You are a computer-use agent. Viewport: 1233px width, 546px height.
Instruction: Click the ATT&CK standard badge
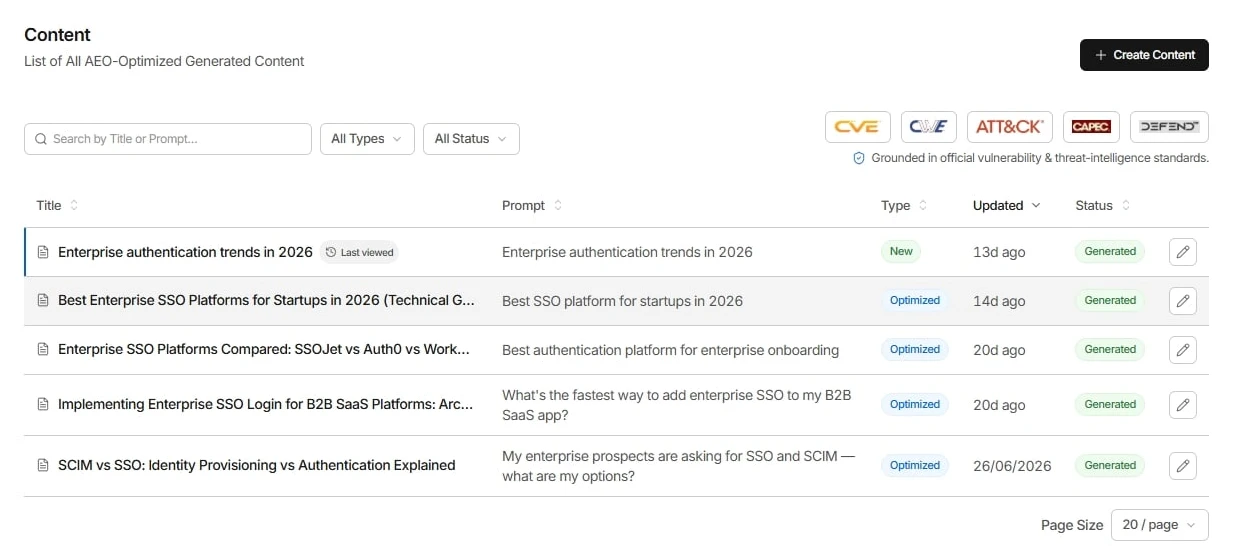(1009, 127)
